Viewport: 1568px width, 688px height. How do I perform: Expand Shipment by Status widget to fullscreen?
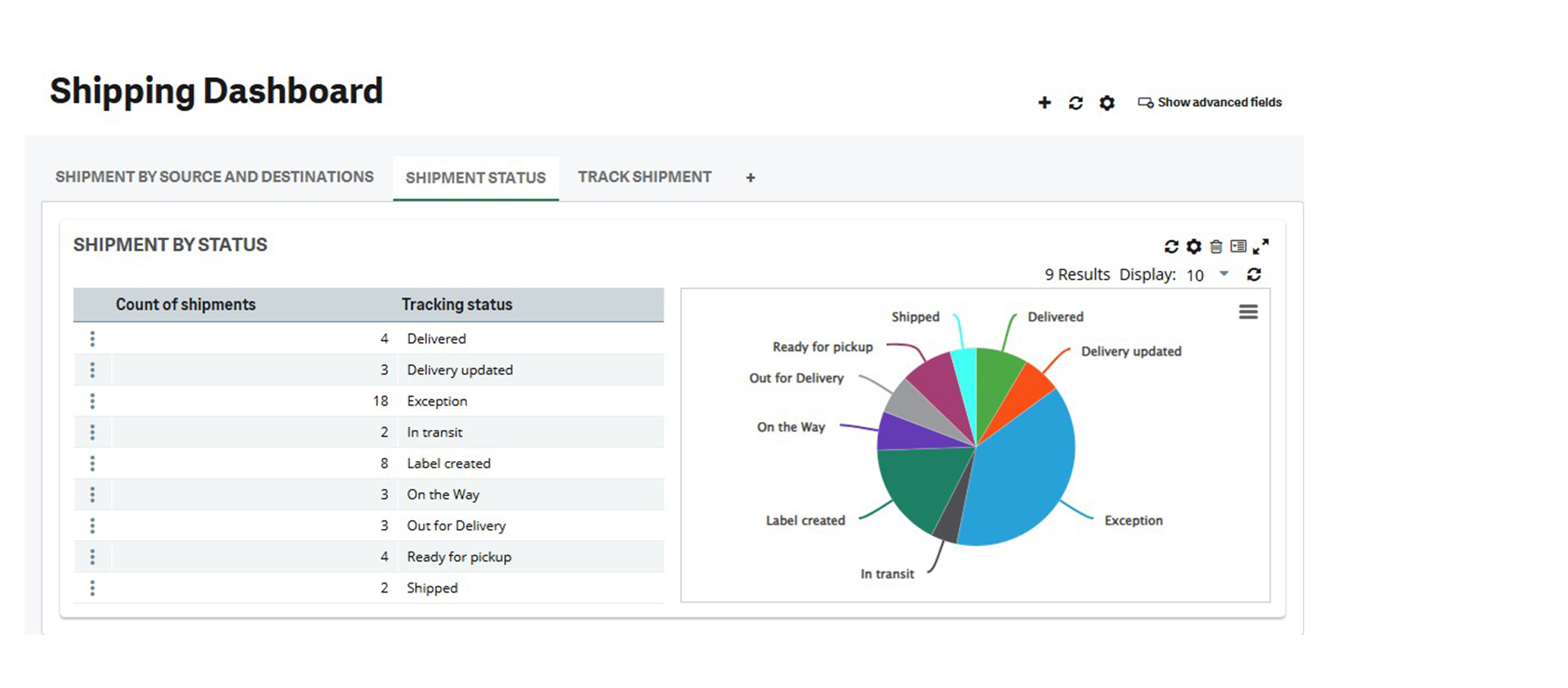pos(1261,246)
